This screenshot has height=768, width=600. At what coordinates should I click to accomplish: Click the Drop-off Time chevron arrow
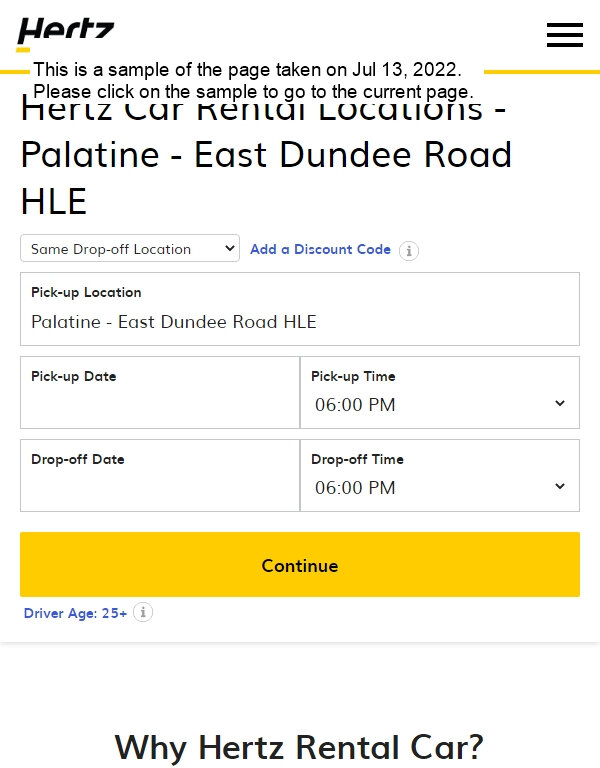[x=560, y=486]
